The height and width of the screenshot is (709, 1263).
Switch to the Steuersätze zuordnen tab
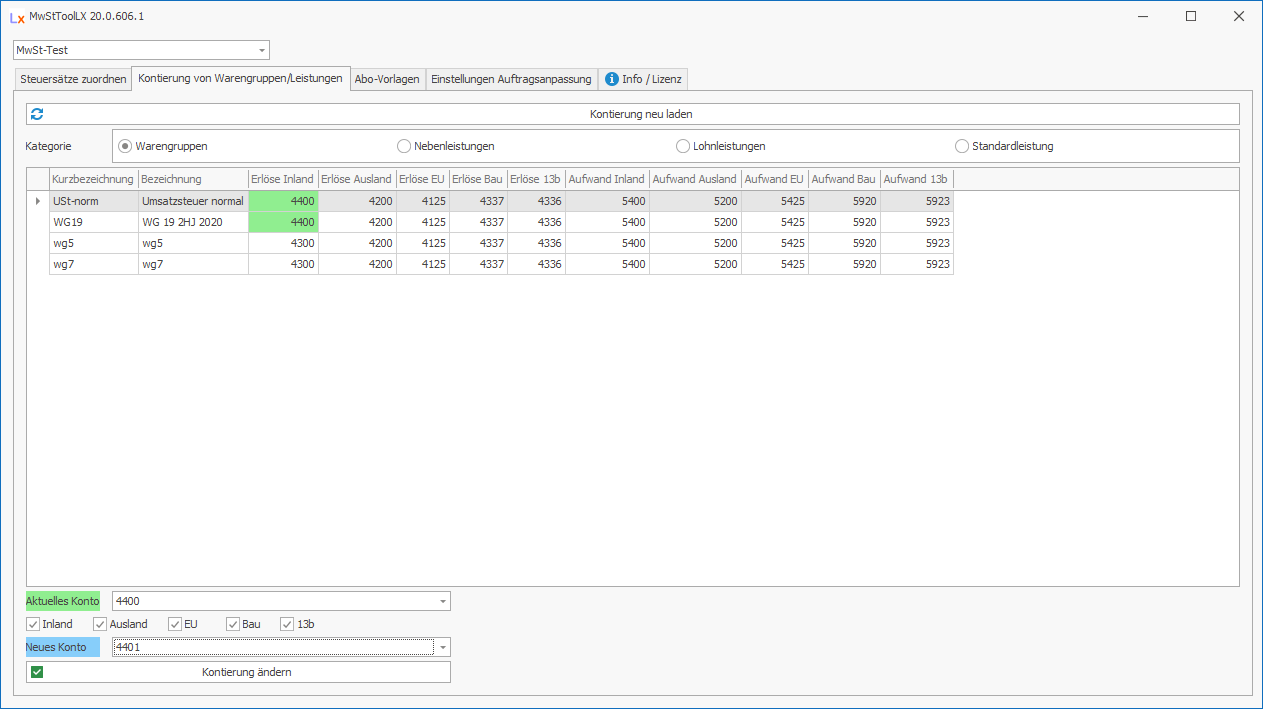(x=73, y=79)
